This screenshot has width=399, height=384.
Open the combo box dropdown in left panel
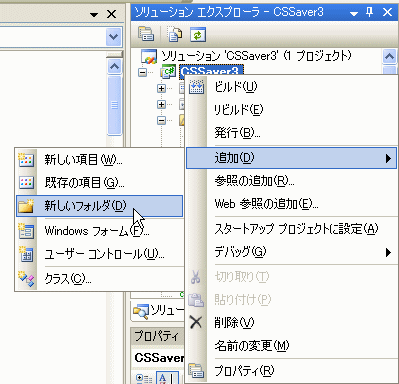pyautogui.click(x=113, y=36)
